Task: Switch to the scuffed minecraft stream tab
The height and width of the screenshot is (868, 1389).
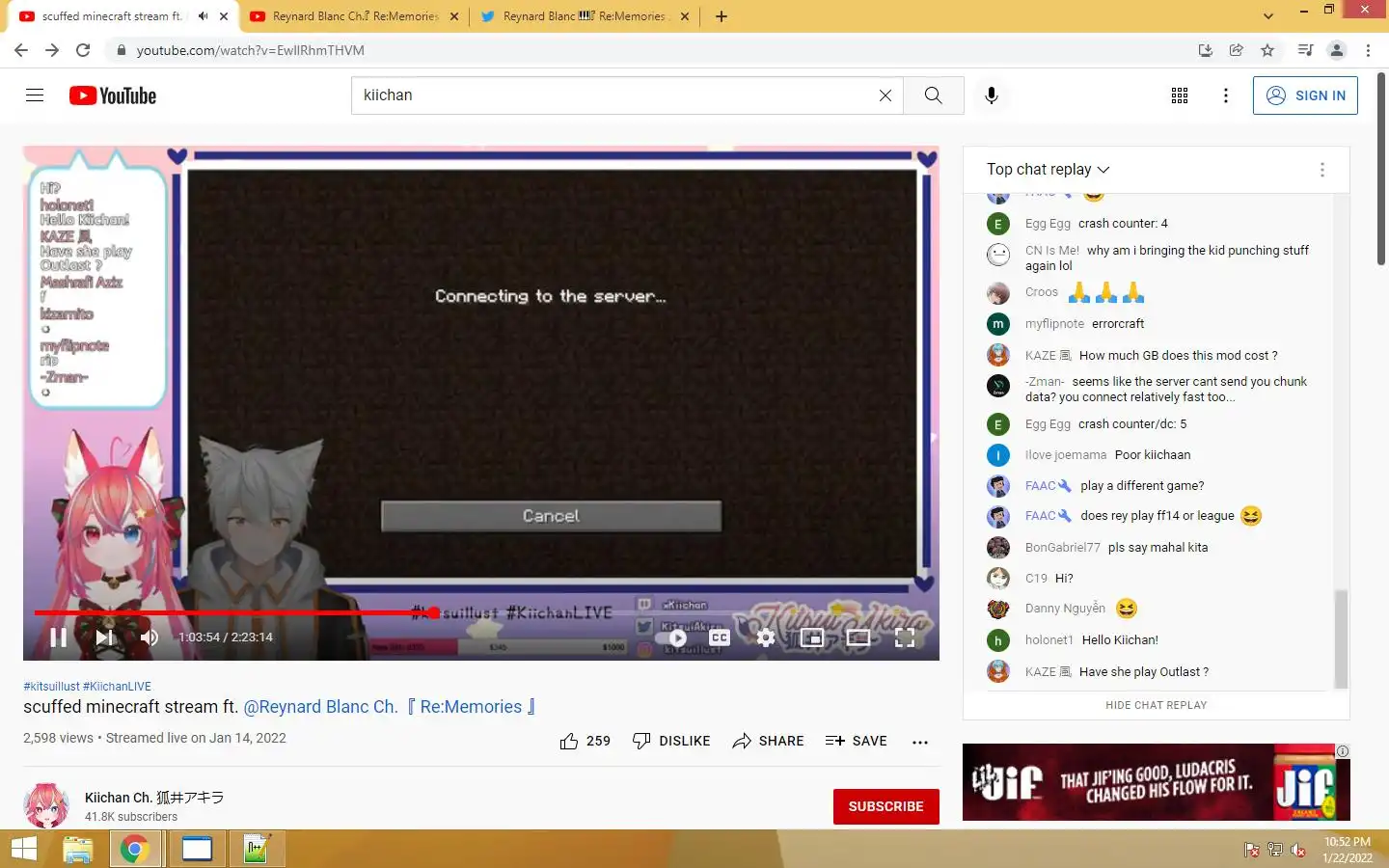Action: pyautogui.click(x=122, y=16)
